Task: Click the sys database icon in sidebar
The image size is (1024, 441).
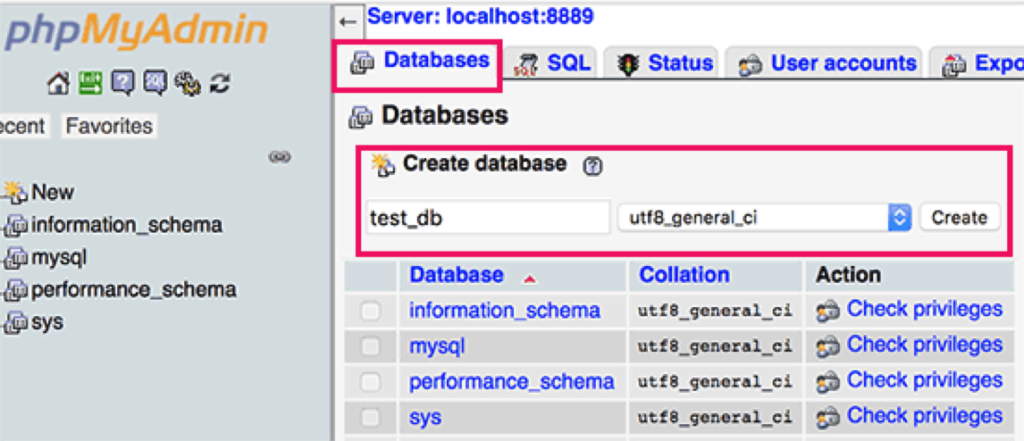Action: 16,322
